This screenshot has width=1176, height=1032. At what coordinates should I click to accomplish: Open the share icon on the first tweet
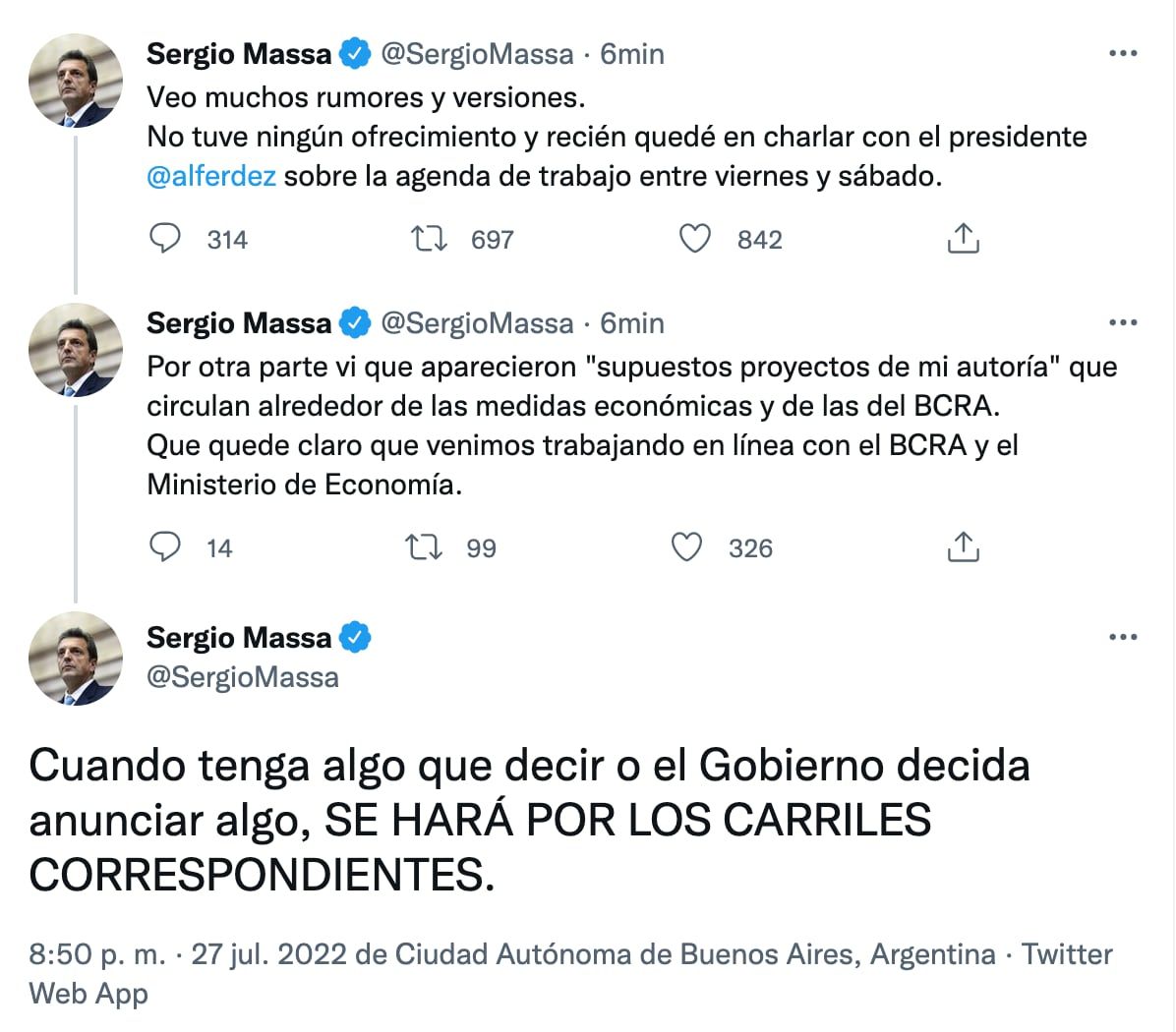tap(962, 236)
